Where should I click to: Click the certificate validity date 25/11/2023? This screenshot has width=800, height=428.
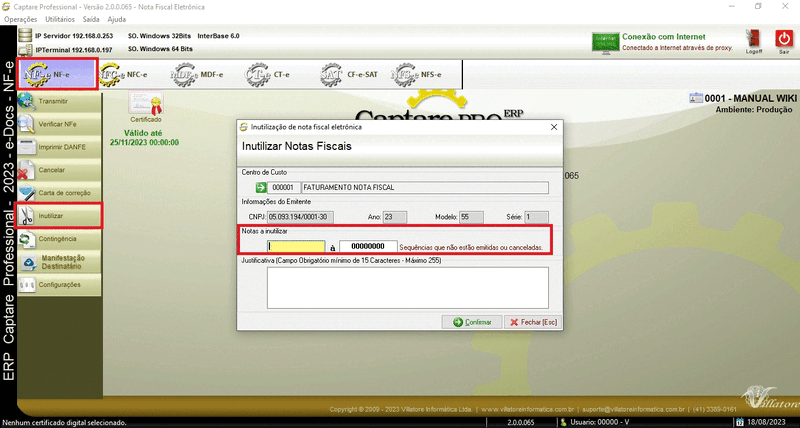(x=144, y=142)
